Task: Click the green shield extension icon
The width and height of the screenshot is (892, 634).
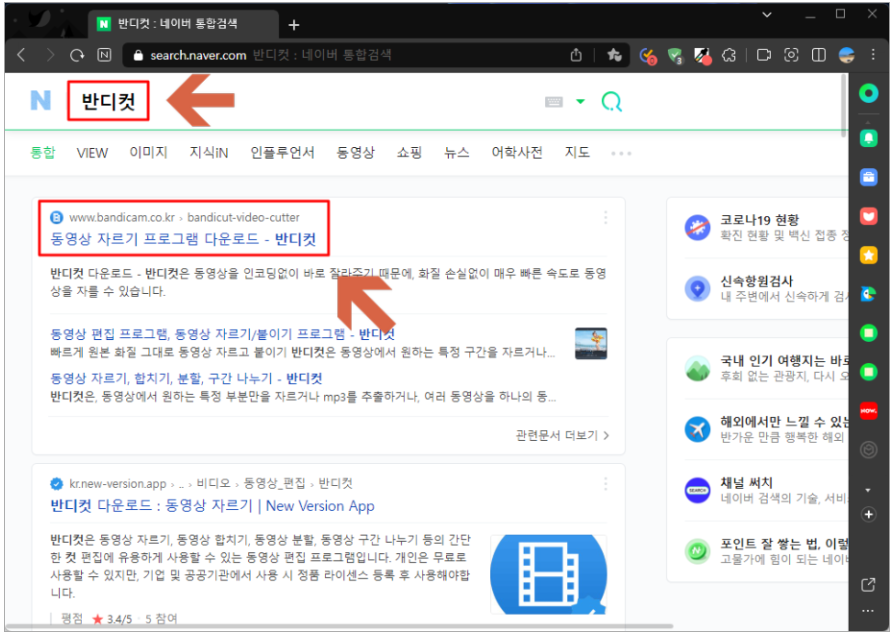Action: [675, 56]
